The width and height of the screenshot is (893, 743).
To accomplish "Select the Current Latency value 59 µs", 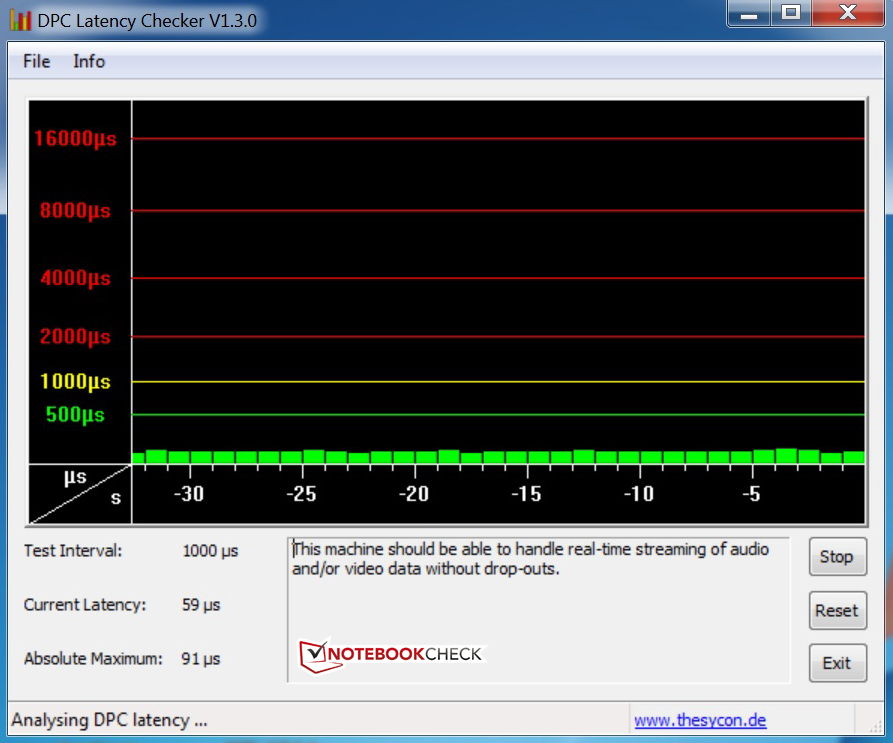I will (201, 605).
